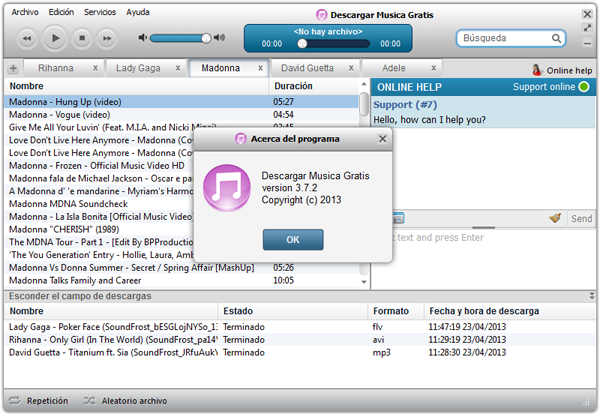Close the David Guetta tab
The image size is (600, 415).
click(351, 68)
